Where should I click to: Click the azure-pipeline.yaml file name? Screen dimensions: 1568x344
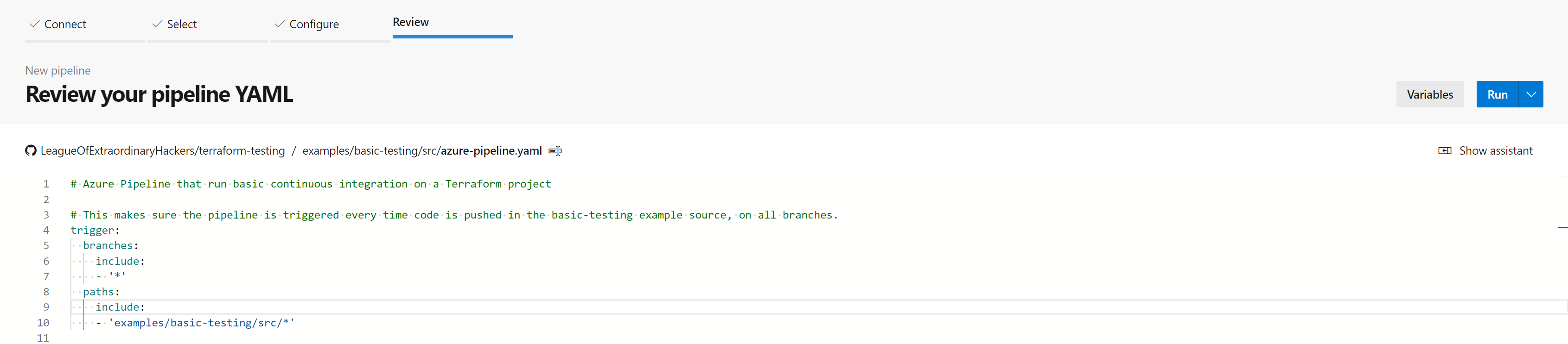[x=491, y=151]
